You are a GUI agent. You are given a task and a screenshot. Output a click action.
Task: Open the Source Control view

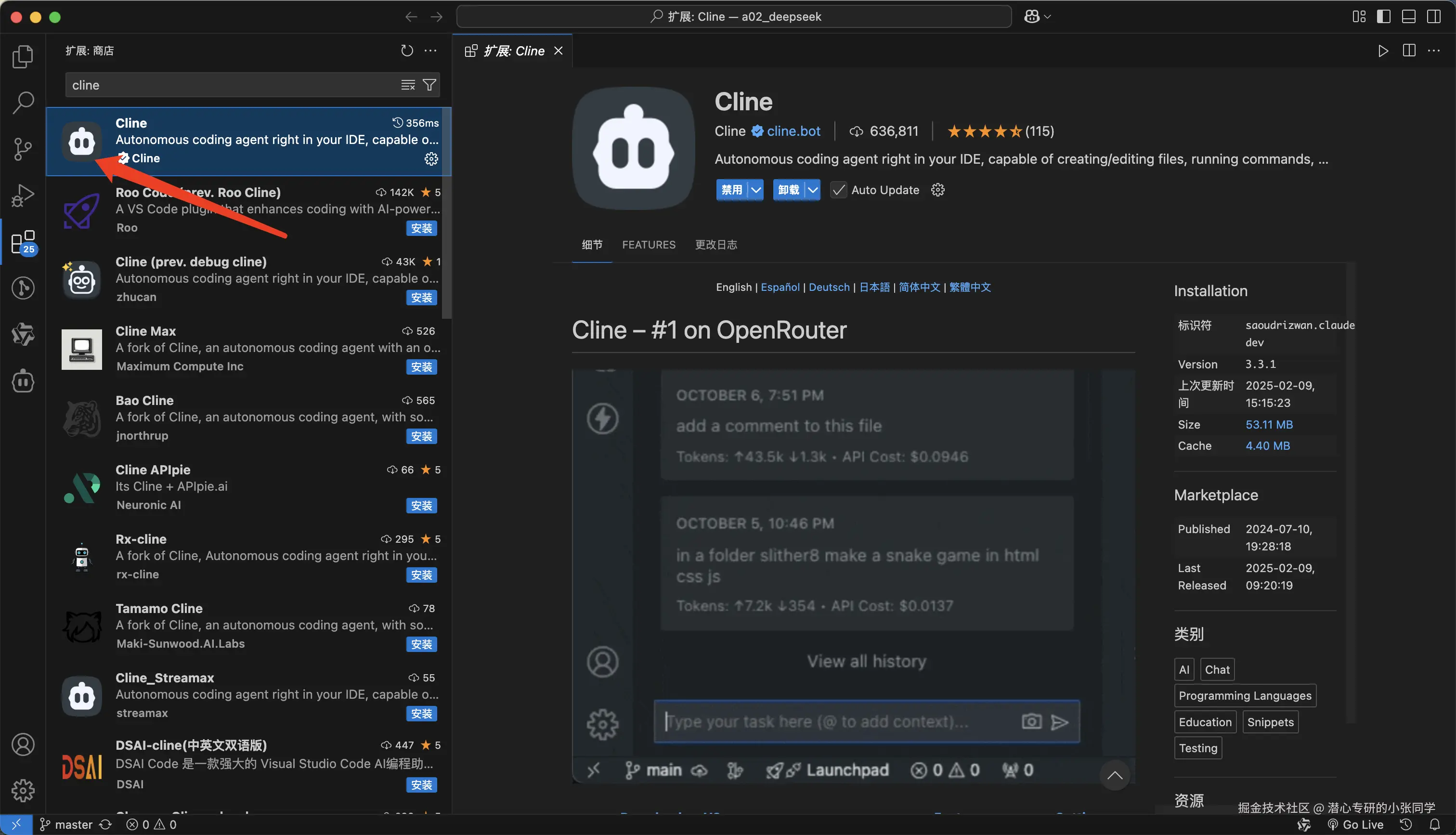pos(23,149)
